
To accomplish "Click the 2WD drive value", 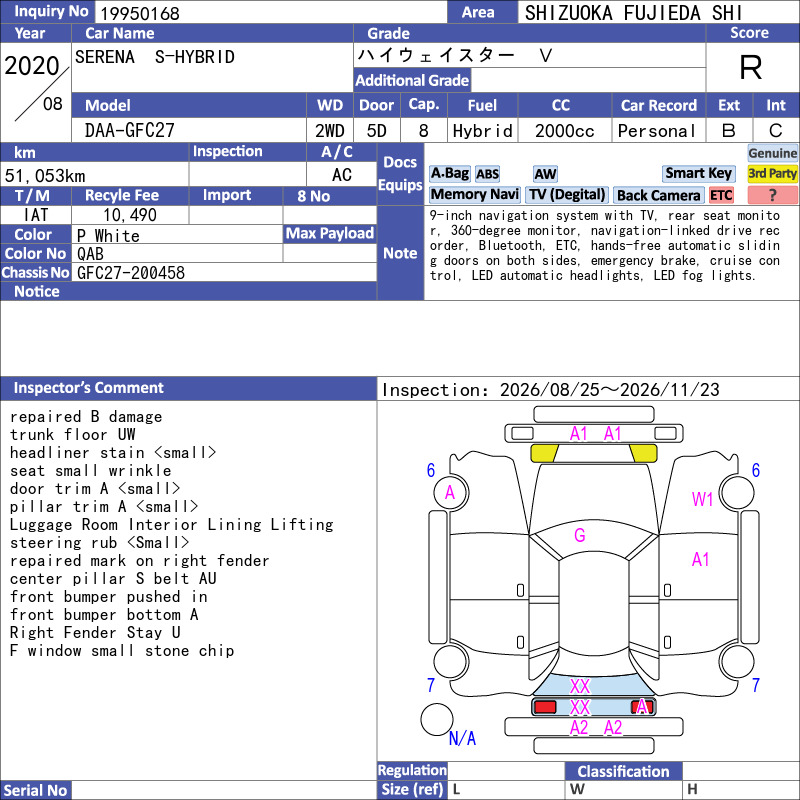I will click(x=330, y=131).
